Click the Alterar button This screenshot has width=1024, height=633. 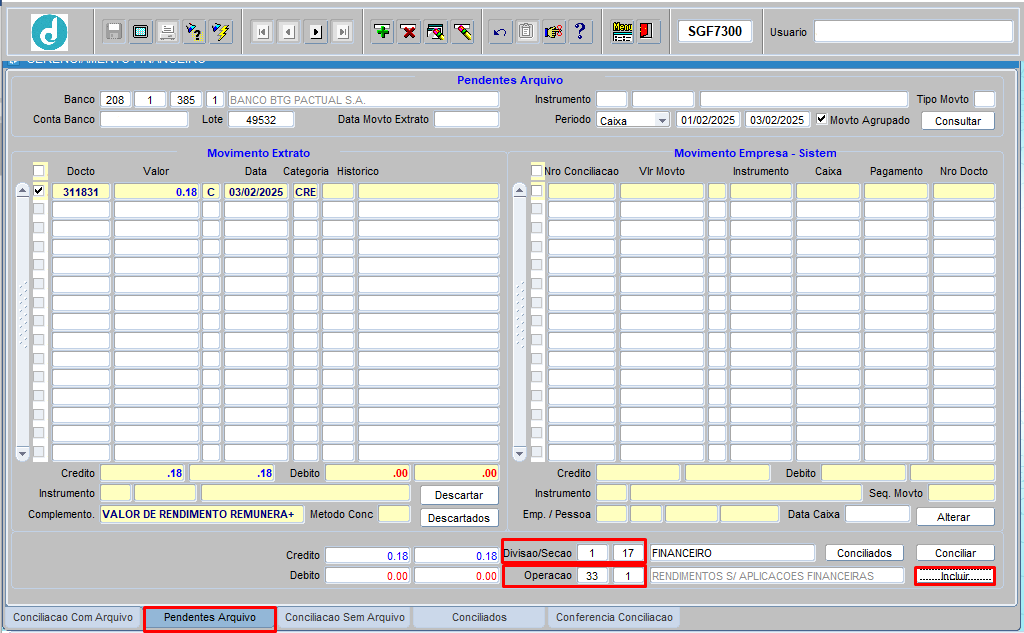(x=953, y=517)
